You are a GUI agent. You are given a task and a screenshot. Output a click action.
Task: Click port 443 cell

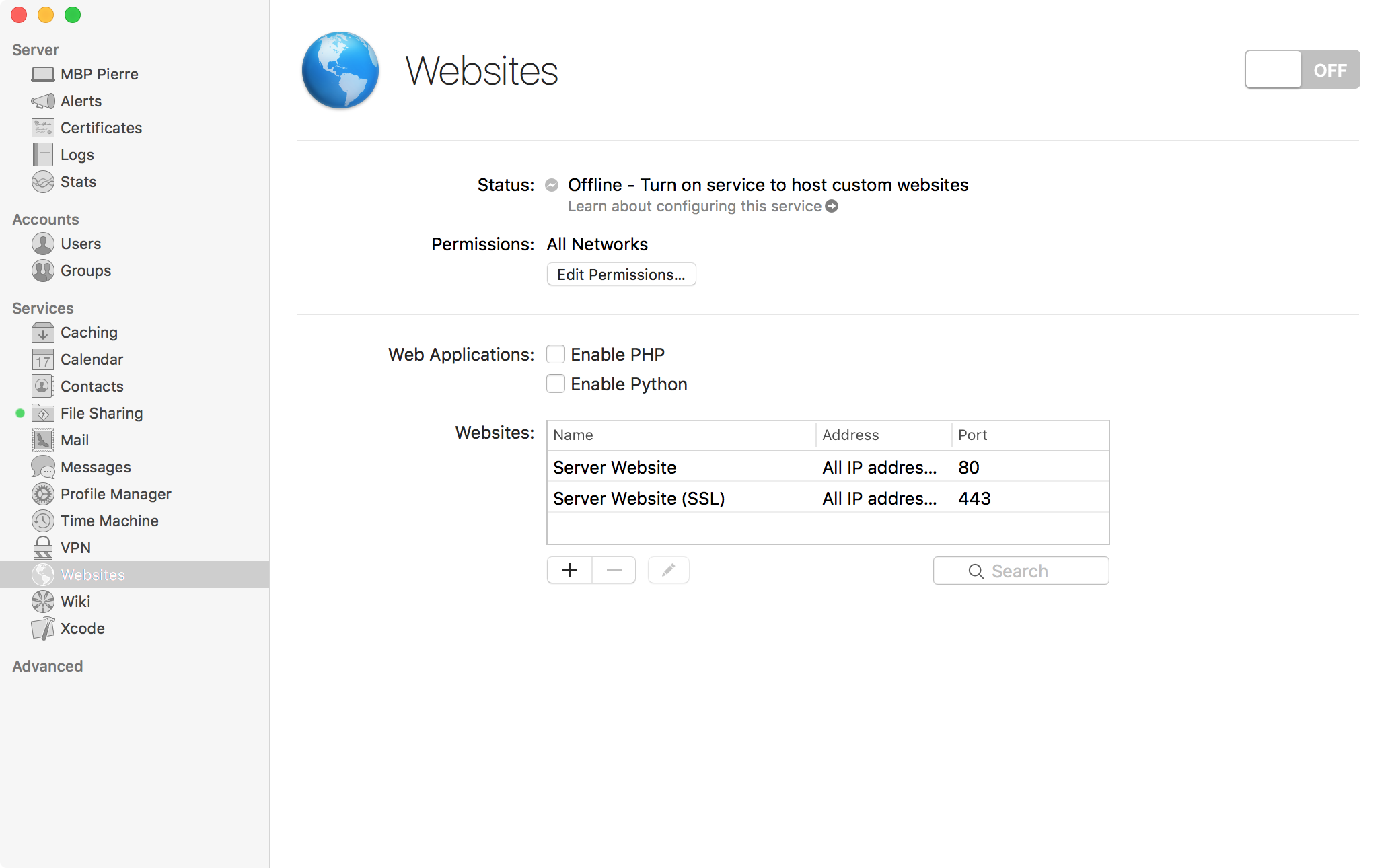(x=974, y=499)
